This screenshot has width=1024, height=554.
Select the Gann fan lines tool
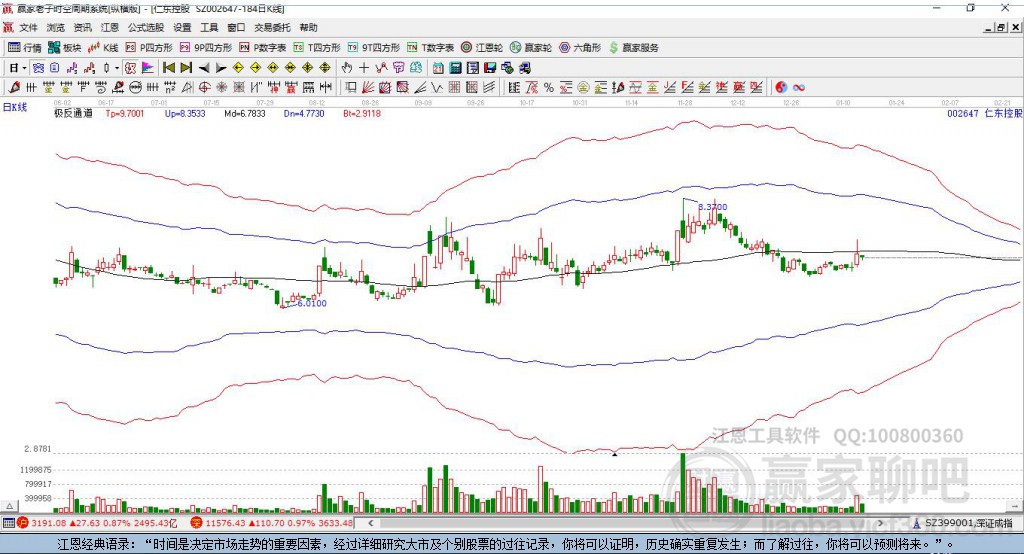pos(367,87)
